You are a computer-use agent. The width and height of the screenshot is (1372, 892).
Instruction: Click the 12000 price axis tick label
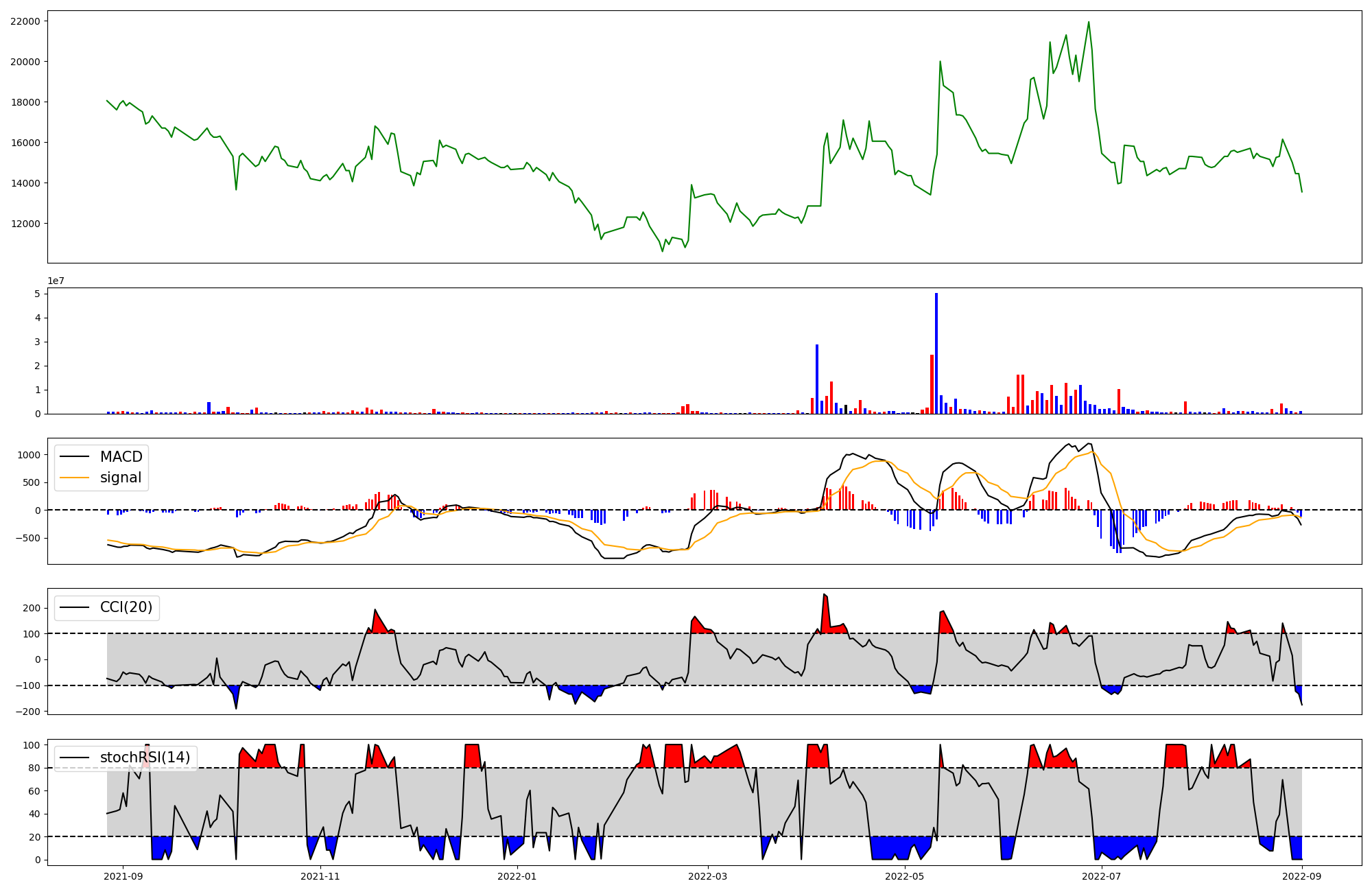(x=25, y=224)
